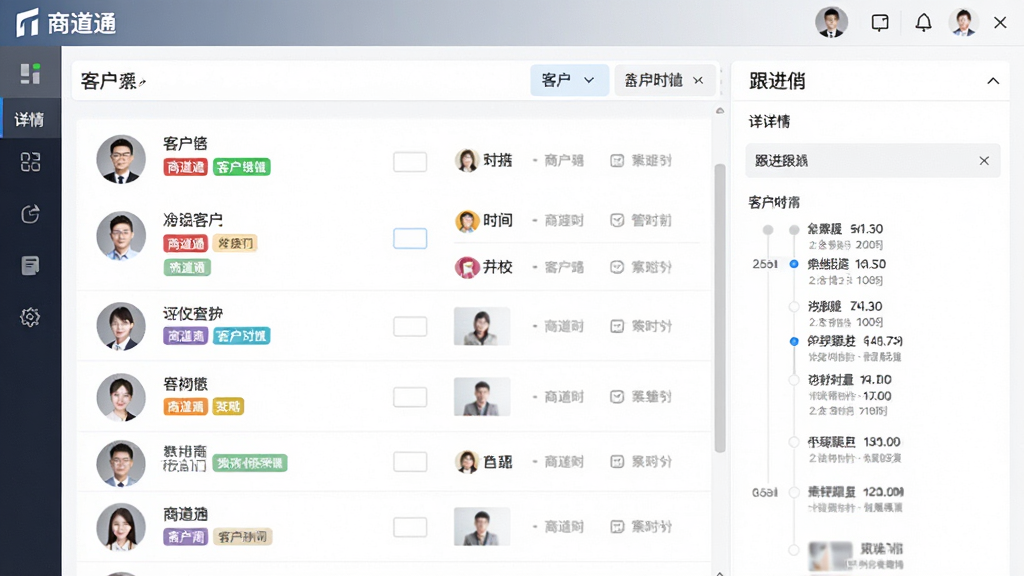Click the green tag in fifth customer row
This screenshot has height=576, width=1024.
pyautogui.click(x=250, y=463)
